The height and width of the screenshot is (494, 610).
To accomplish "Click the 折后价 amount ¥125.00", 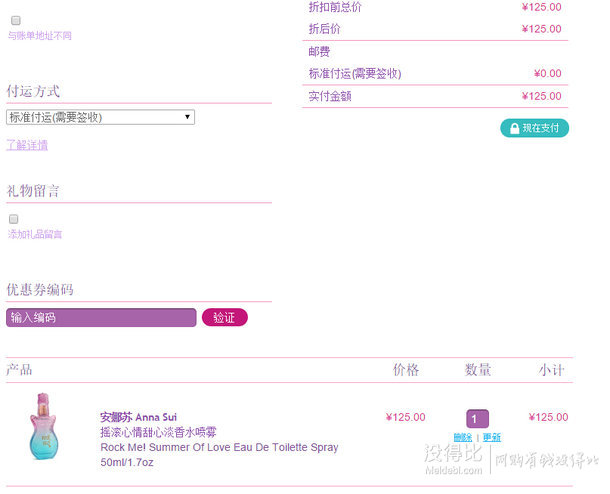I will 541,29.
